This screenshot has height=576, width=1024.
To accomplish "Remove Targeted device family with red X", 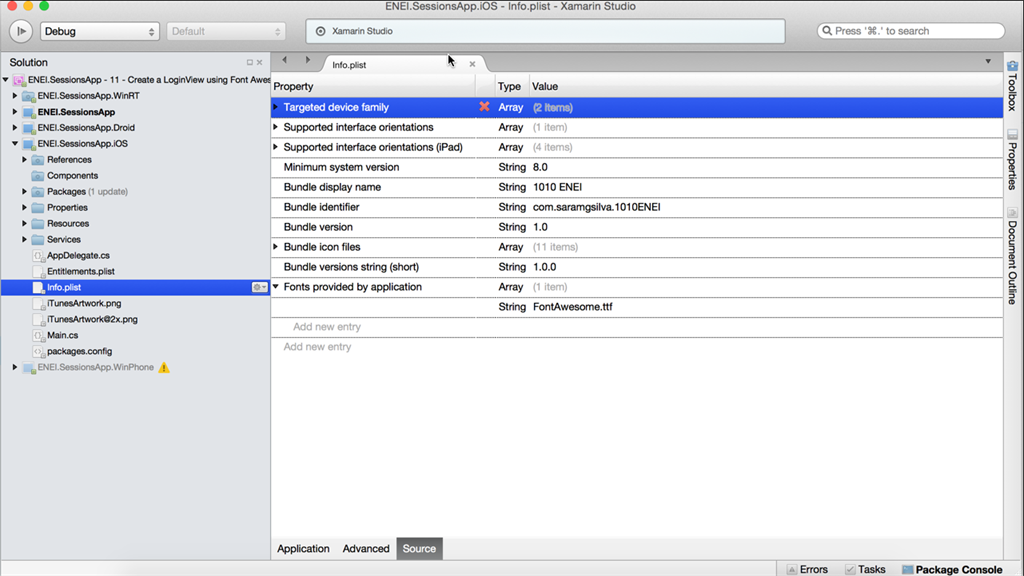I will pyautogui.click(x=484, y=106).
